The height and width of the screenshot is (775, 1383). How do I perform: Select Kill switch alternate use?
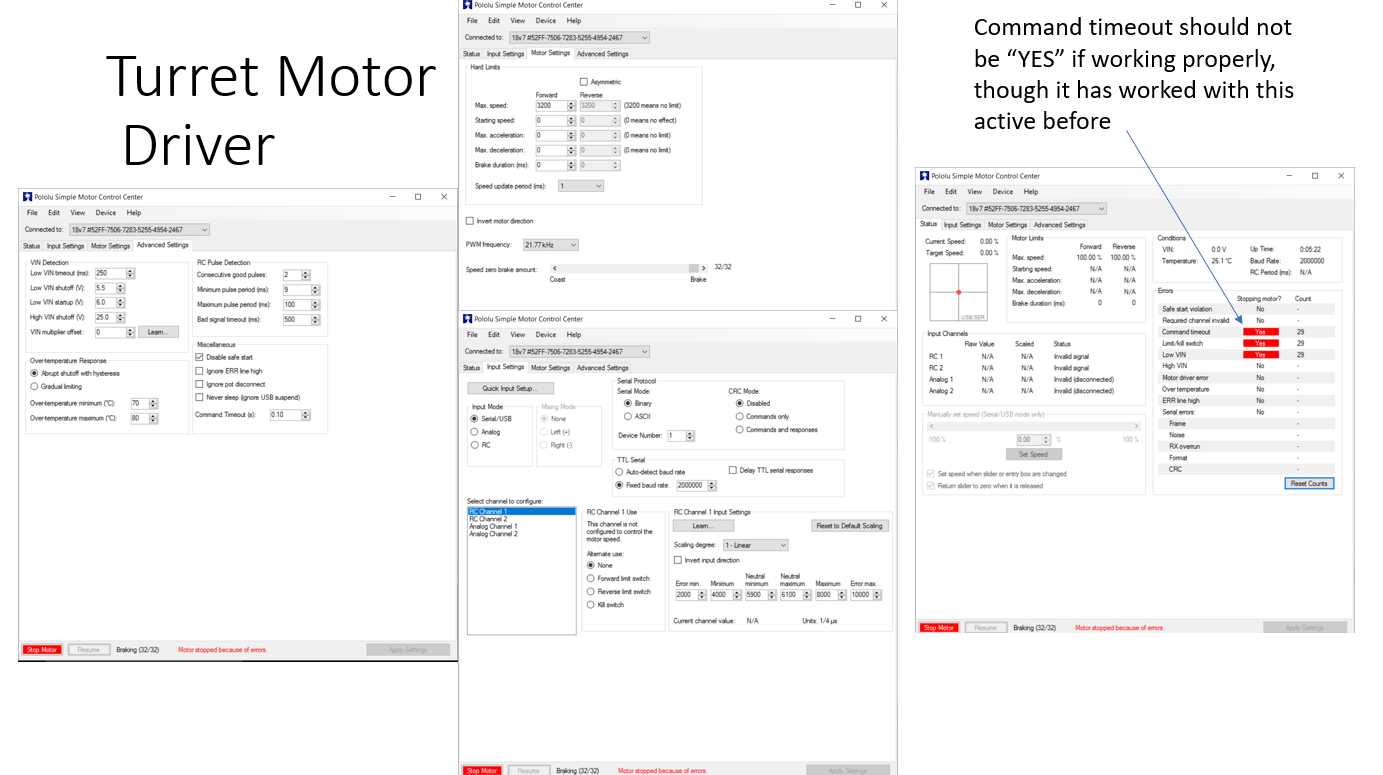click(x=591, y=605)
